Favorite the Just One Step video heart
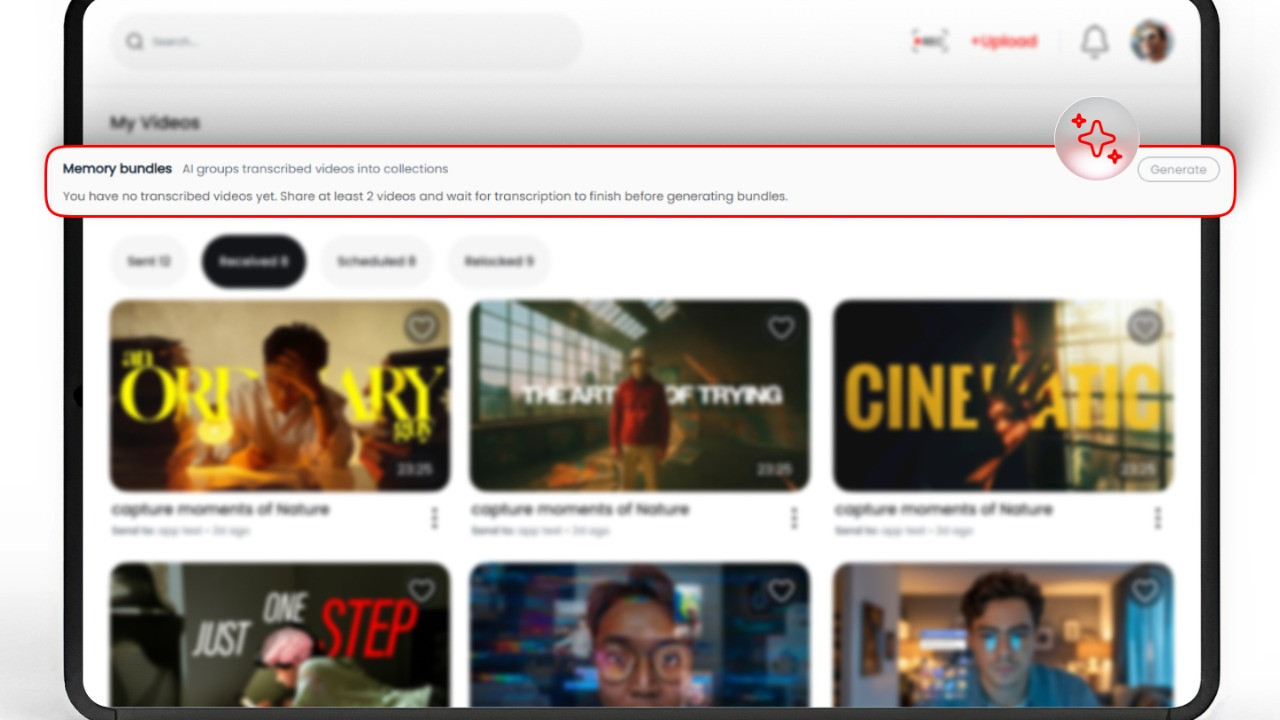1280x720 pixels. pyautogui.click(x=421, y=591)
